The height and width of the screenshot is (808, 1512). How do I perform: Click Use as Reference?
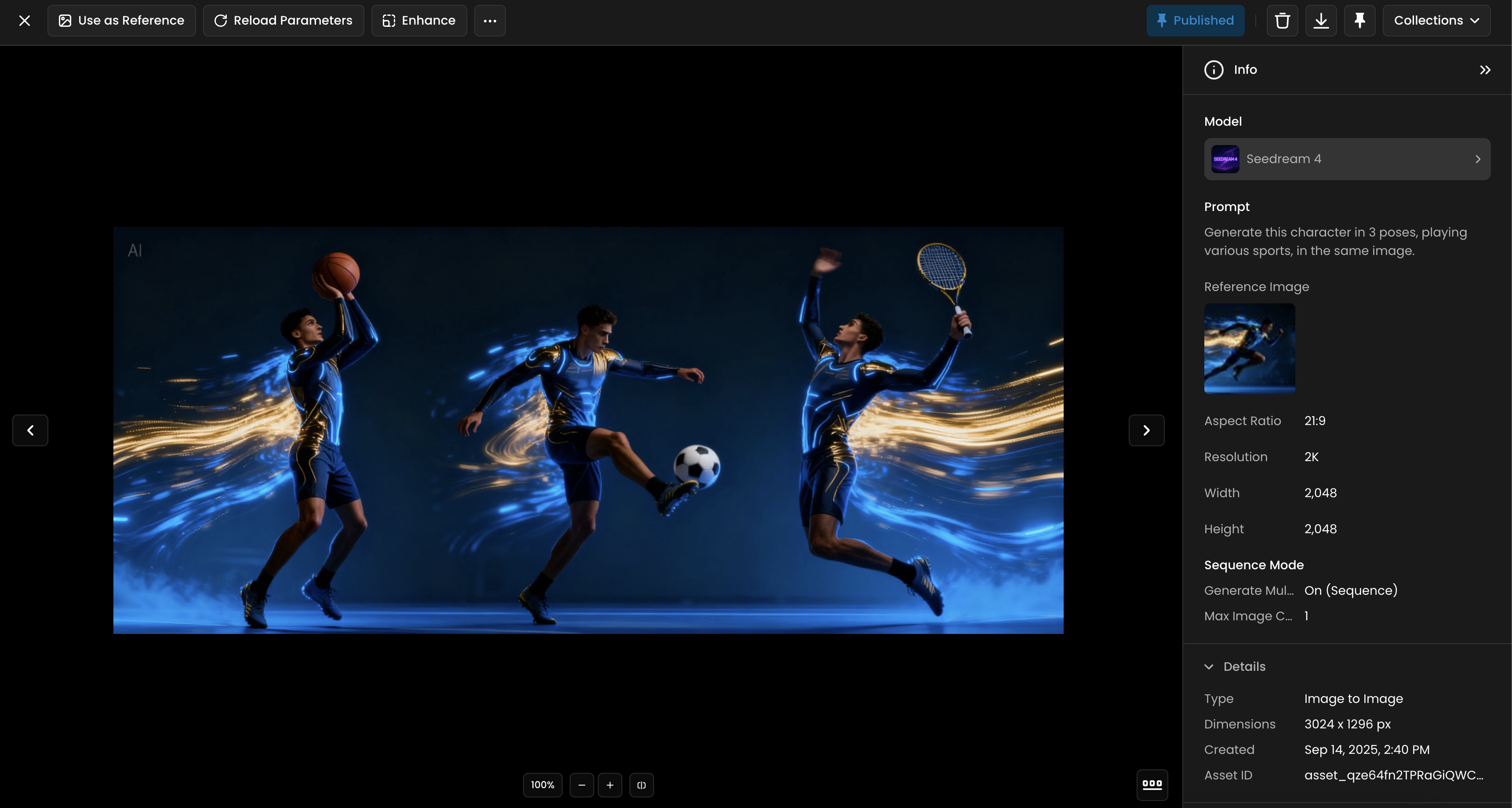pos(121,21)
